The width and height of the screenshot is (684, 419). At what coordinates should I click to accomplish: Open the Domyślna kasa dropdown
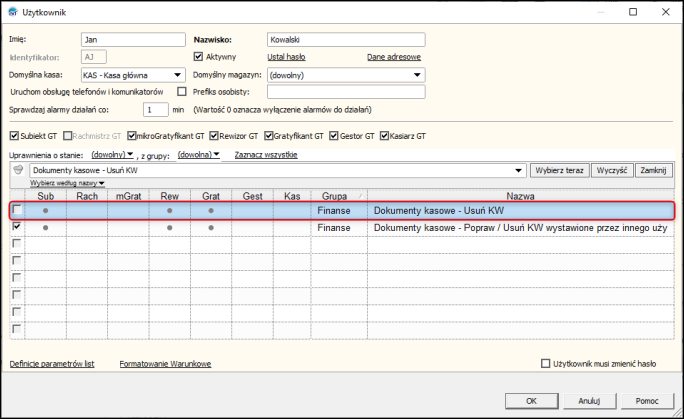coord(178,75)
